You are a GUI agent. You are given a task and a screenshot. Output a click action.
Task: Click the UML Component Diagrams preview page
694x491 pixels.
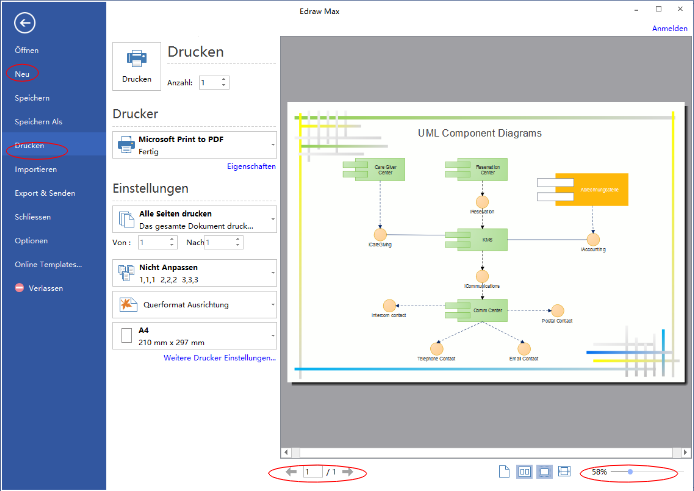click(486, 242)
